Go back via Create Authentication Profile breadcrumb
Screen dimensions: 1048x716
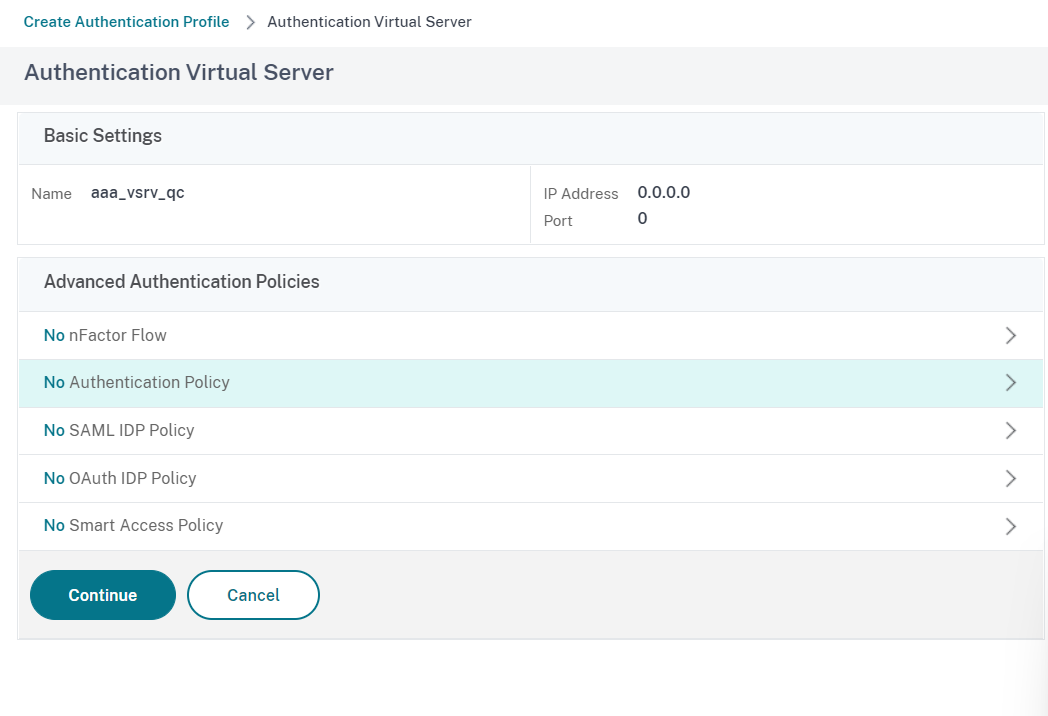[x=126, y=21]
